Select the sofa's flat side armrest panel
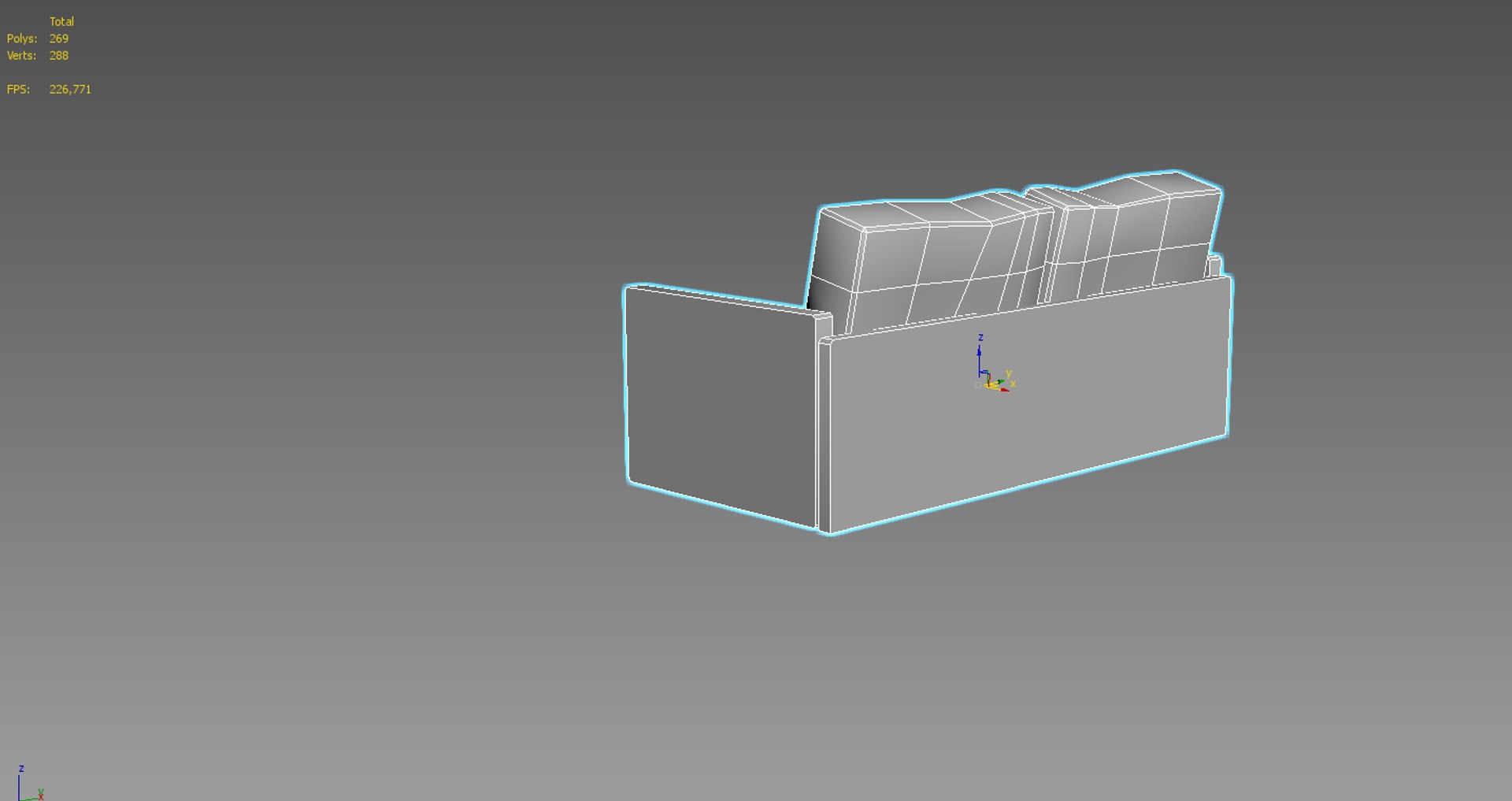This screenshot has width=1512, height=801. click(x=723, y=406)
